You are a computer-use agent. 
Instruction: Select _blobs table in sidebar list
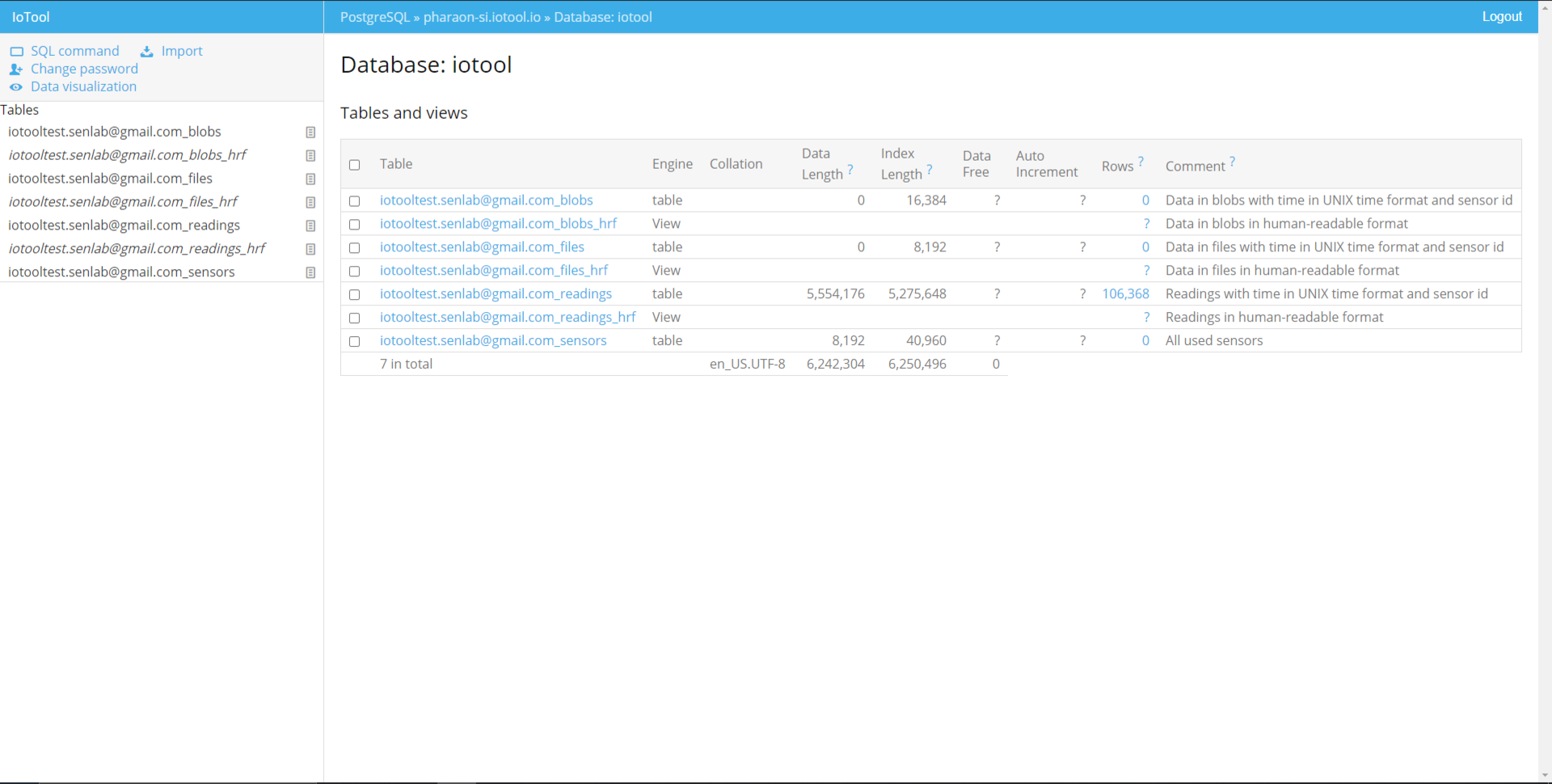[x=115, y=132]
